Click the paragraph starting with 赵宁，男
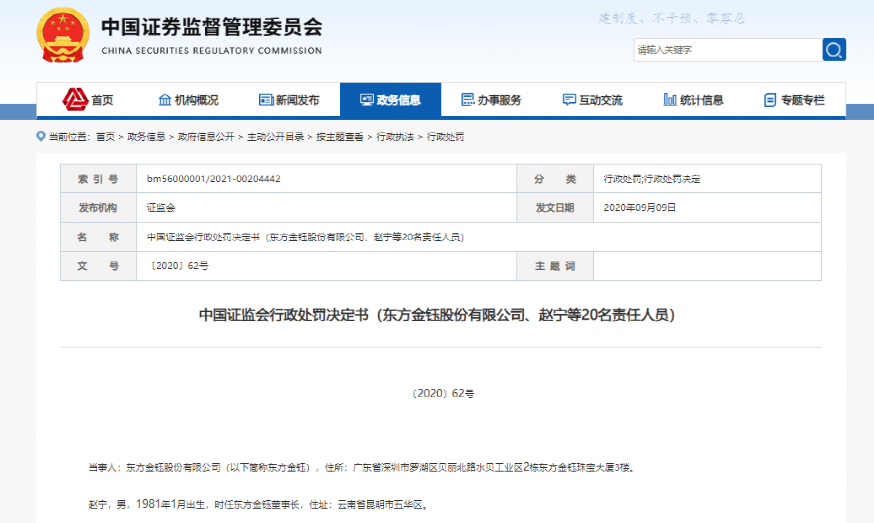Viewport: 874px width, 523px height. tap(259, 505)
